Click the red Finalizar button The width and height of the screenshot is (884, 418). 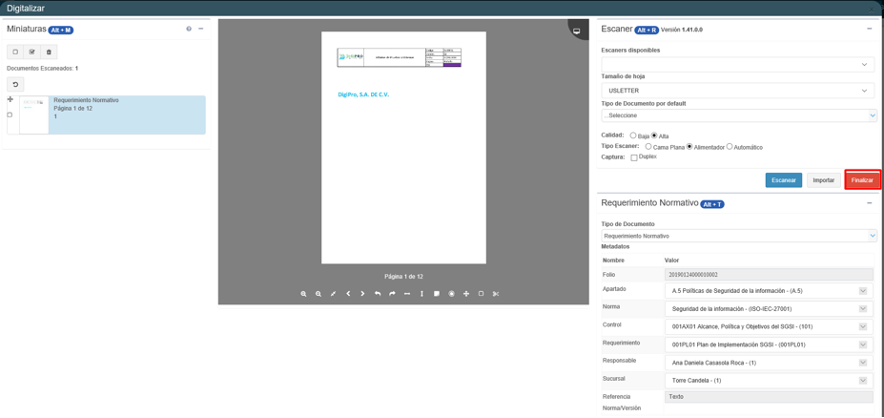pos(862,180)
